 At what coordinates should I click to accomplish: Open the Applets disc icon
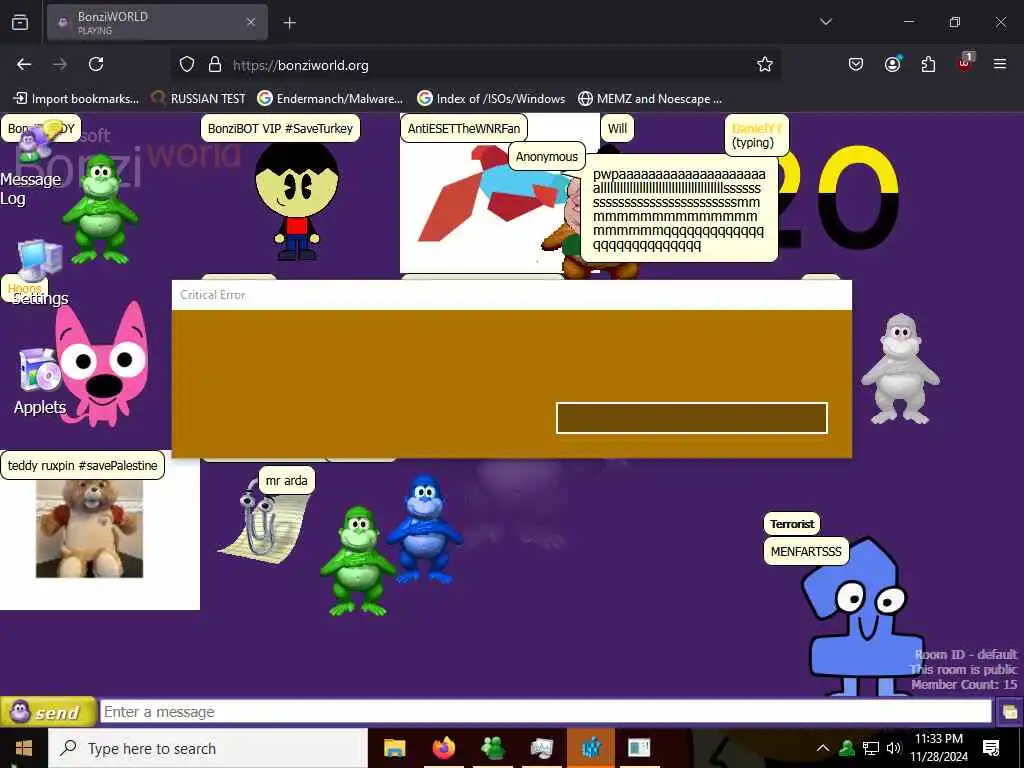point(40,370)
